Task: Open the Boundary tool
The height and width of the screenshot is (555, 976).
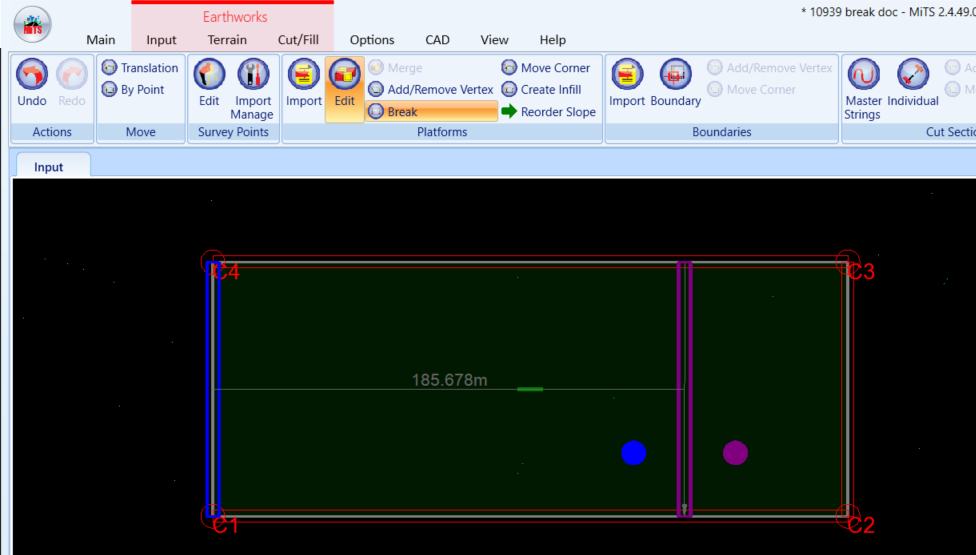Action: [675, 83]
